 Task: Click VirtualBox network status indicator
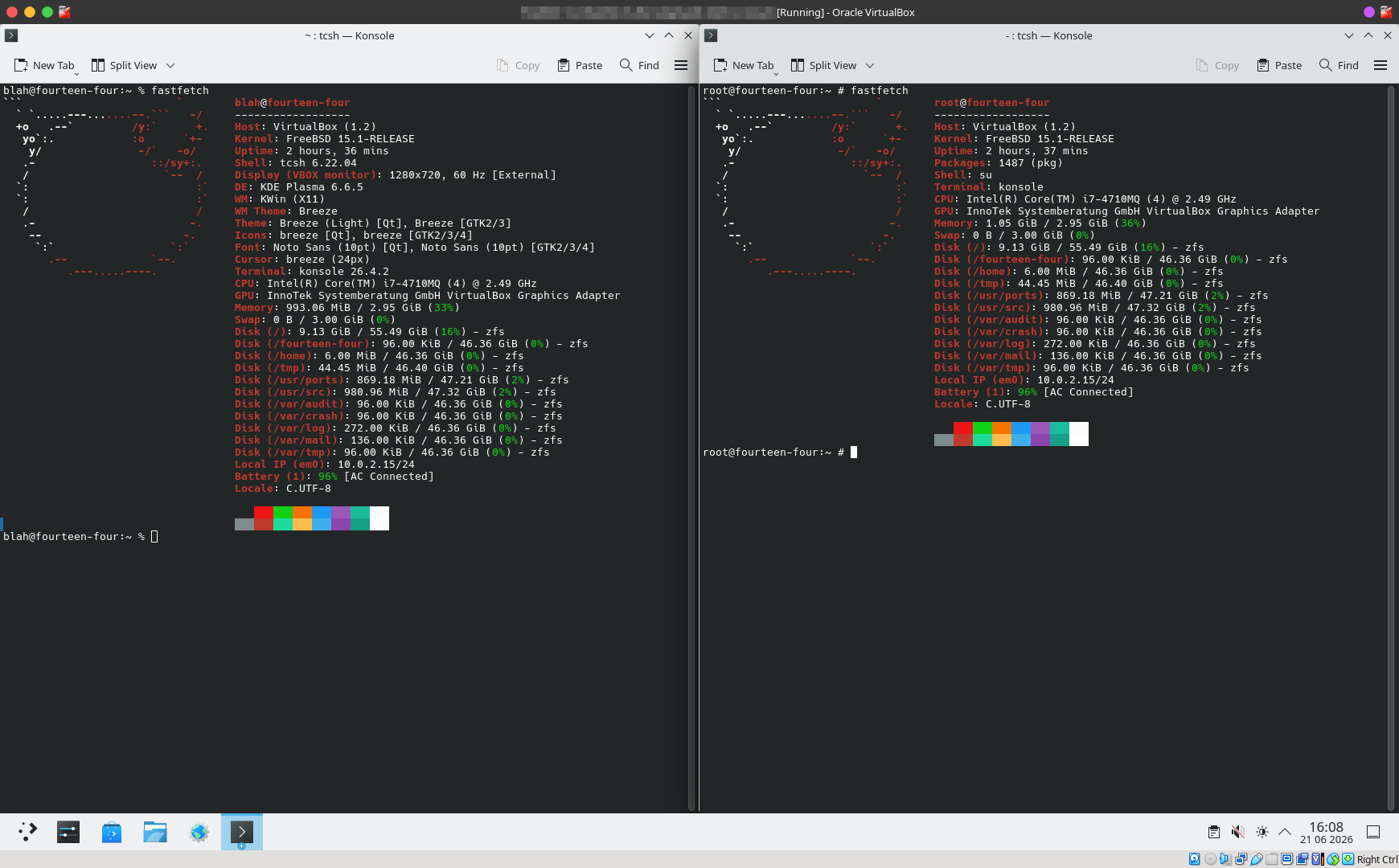point(1241,859)
